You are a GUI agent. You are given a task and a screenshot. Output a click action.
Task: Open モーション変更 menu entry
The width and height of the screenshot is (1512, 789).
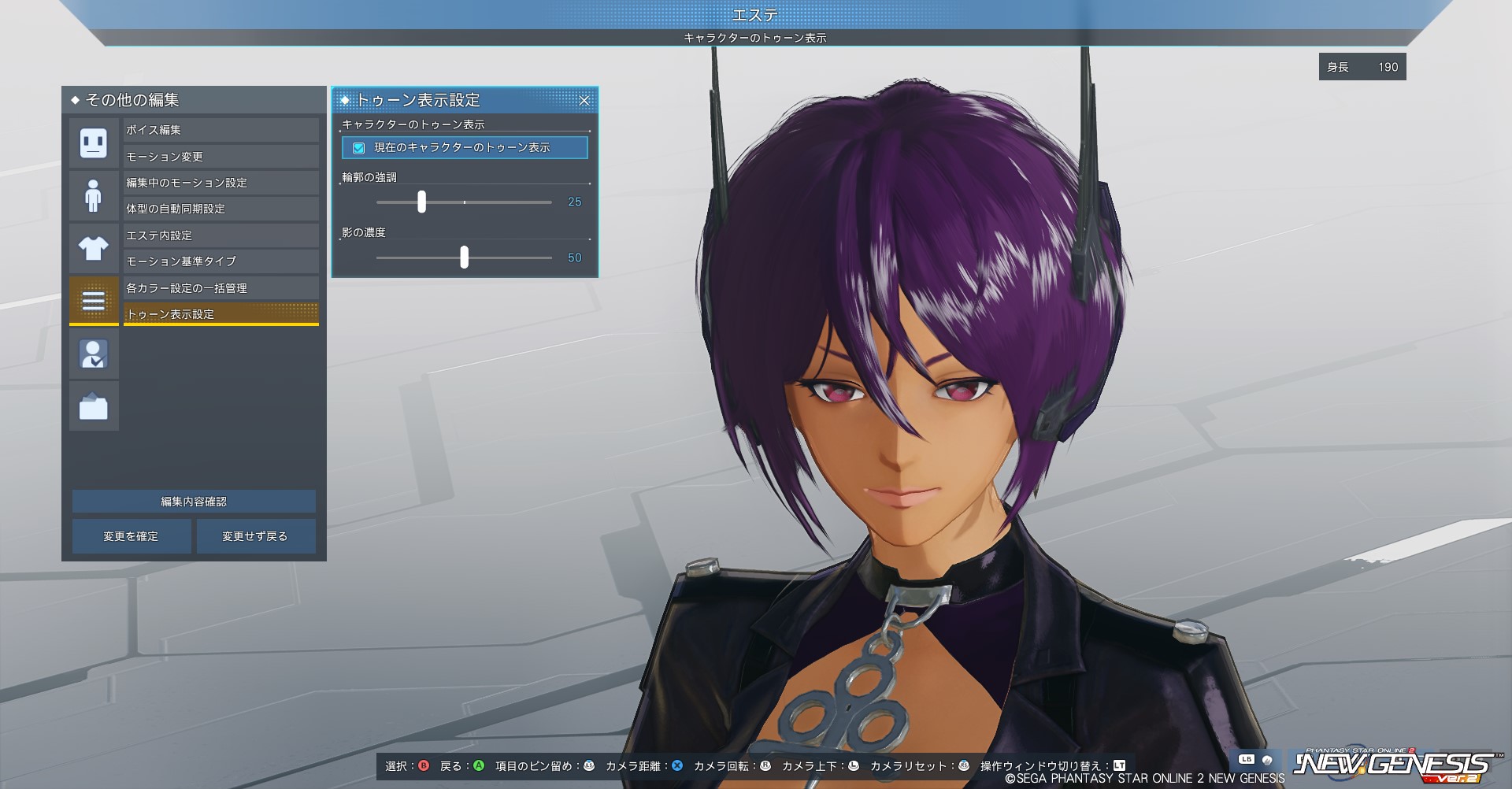(x=221, y=156)
